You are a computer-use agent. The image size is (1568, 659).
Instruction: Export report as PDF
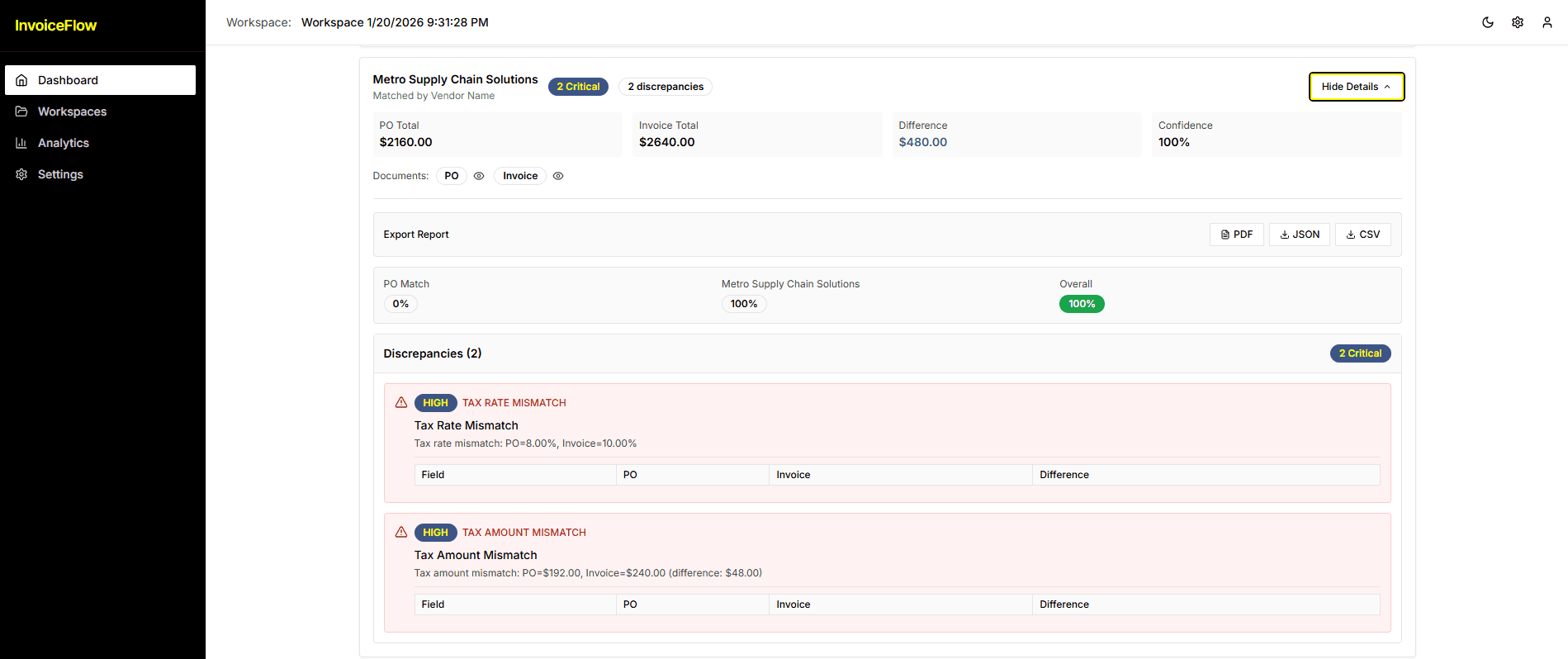pos(1236,235)
